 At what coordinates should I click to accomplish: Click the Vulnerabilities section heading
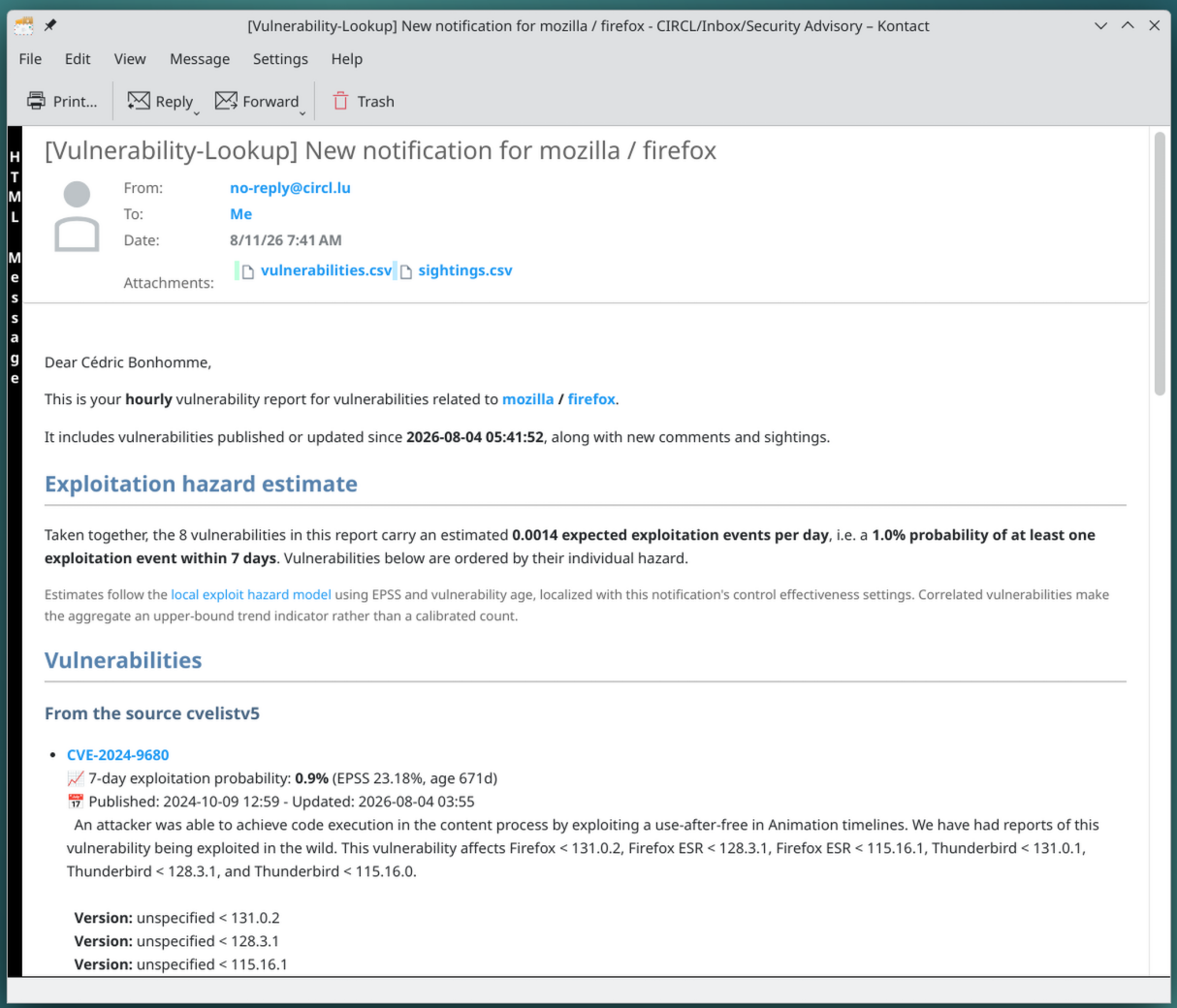click(123, 660)
